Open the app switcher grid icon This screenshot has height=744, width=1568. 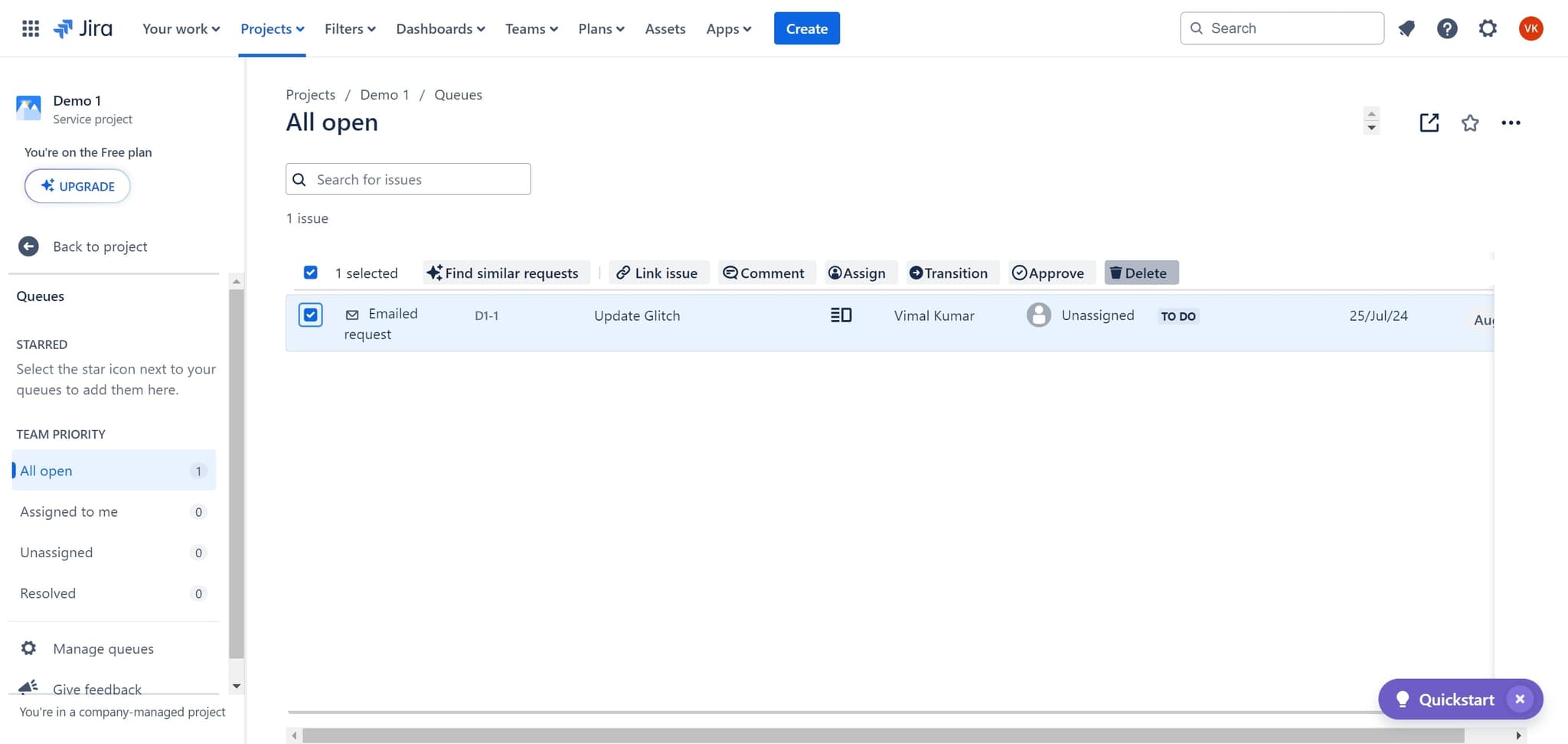coord(31,29)
